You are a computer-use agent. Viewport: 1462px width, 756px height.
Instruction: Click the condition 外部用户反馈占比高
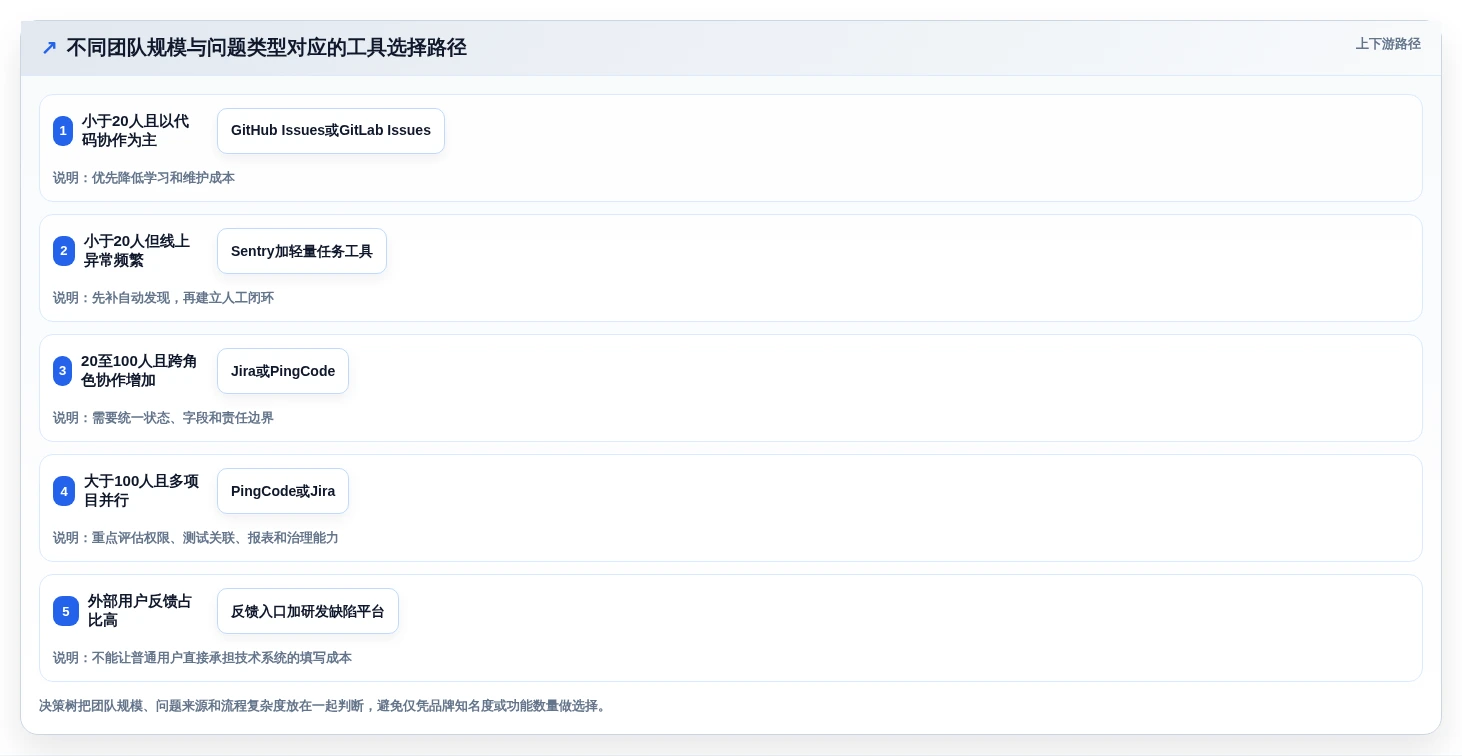point(140,611)
